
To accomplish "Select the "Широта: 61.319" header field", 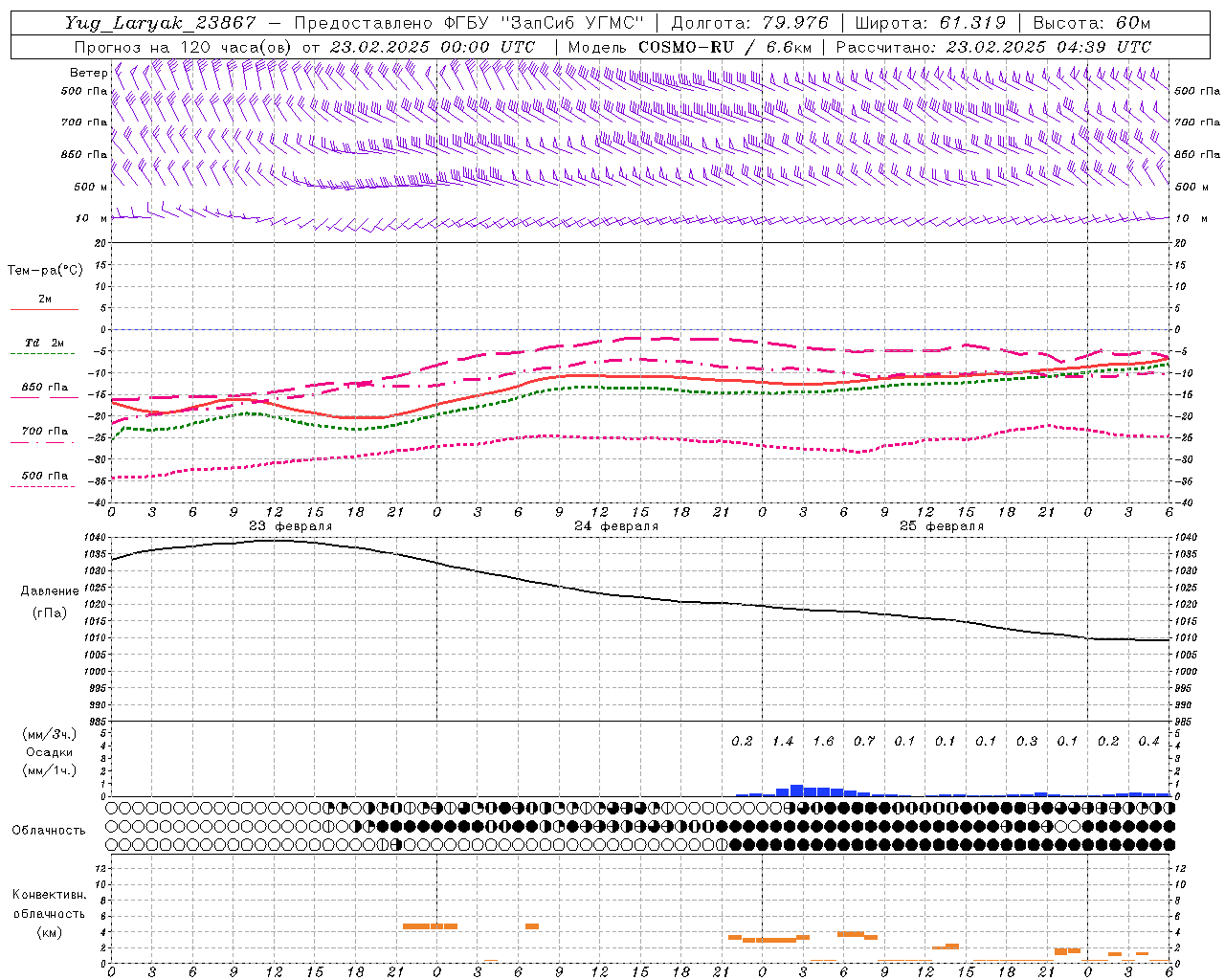I will pyautogui.click(x=930, y=23).
